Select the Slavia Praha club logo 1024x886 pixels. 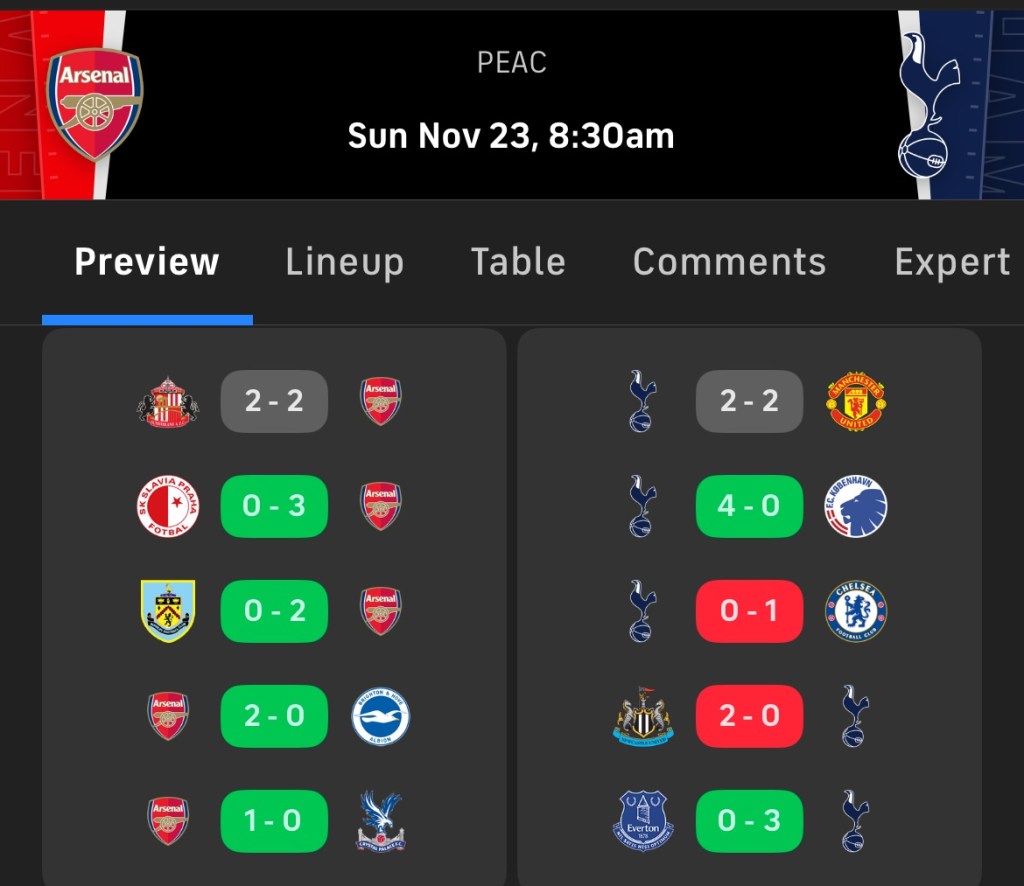coord(168,507)
